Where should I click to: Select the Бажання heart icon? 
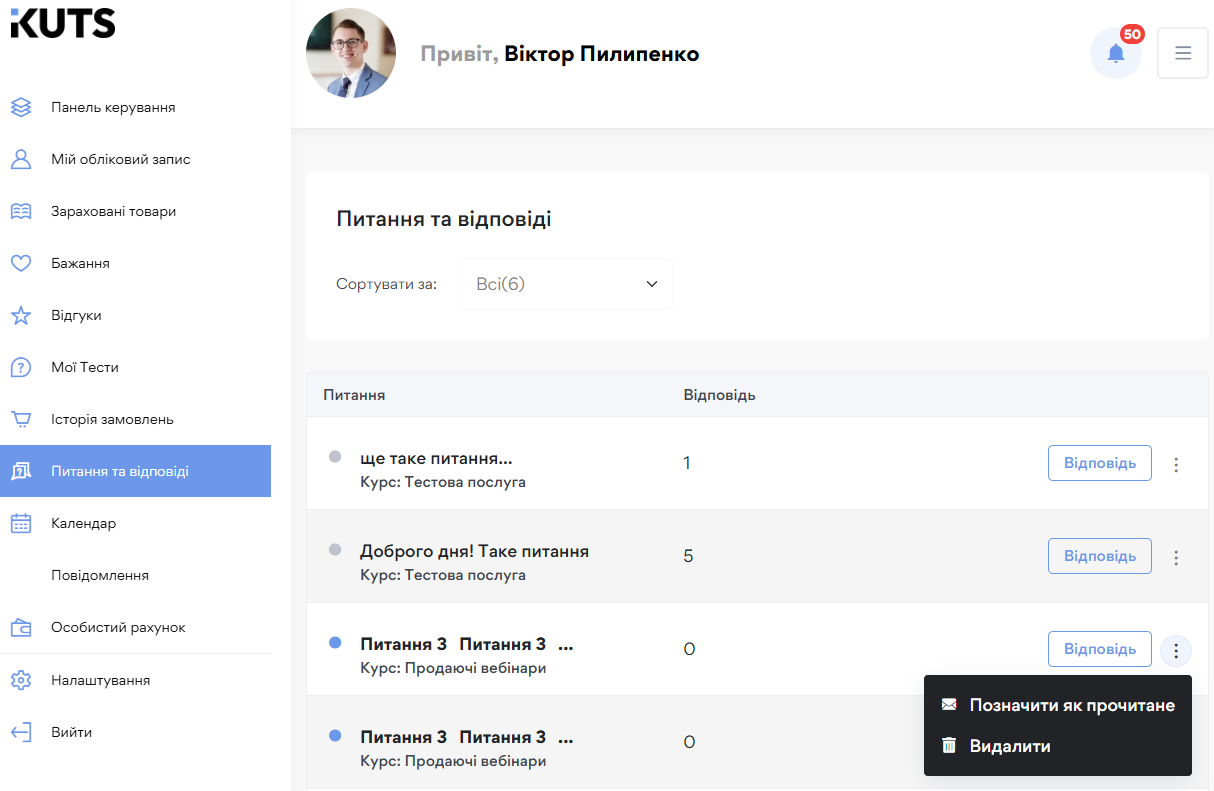[21, 262]
